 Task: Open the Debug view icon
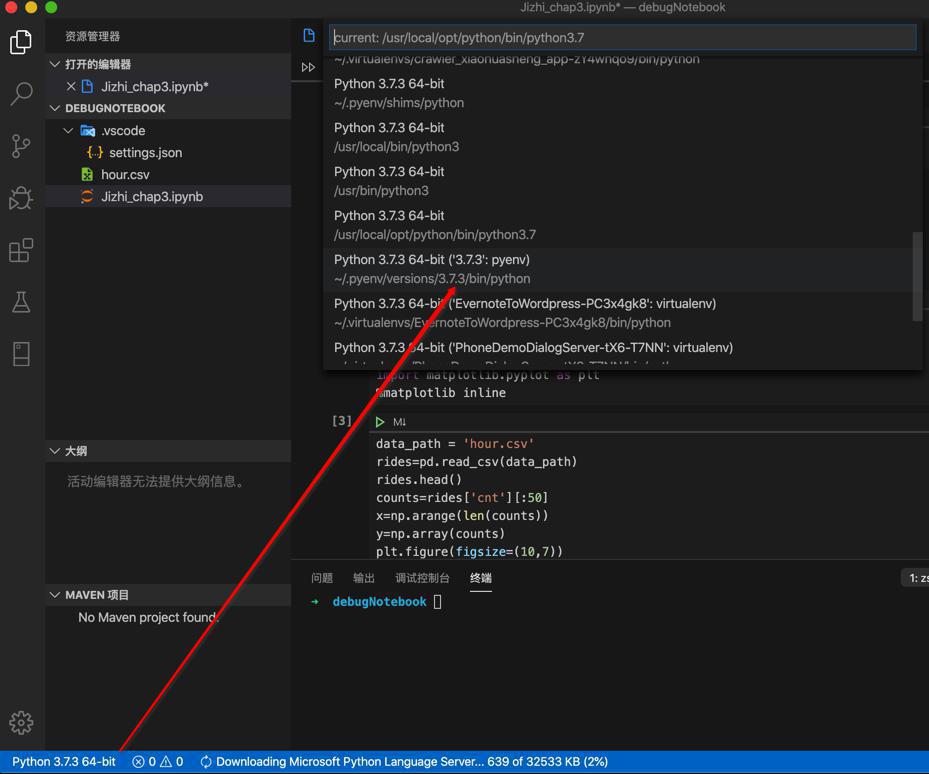[21, 198]
